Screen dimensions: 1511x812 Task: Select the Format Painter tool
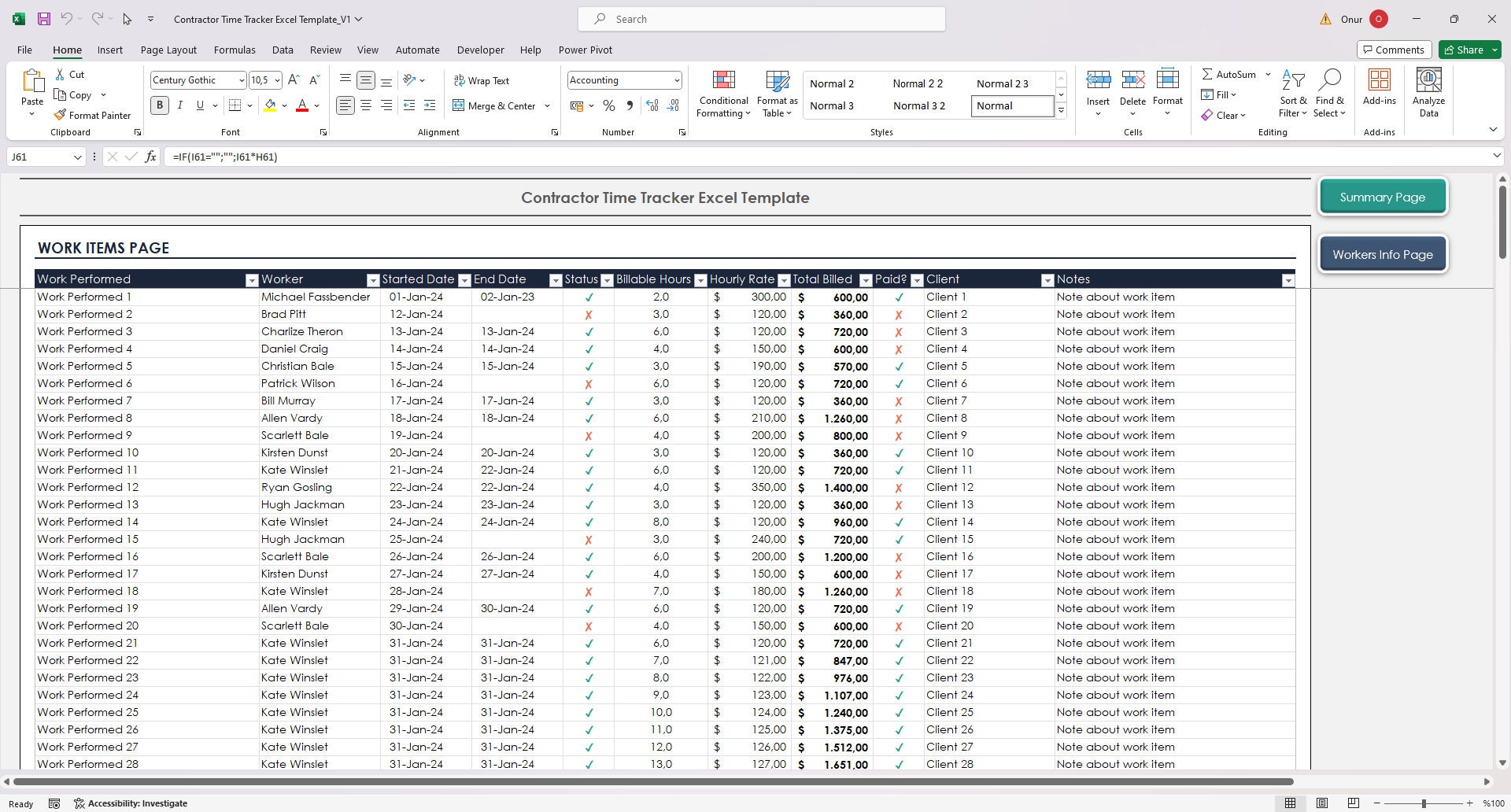[93, 115]
